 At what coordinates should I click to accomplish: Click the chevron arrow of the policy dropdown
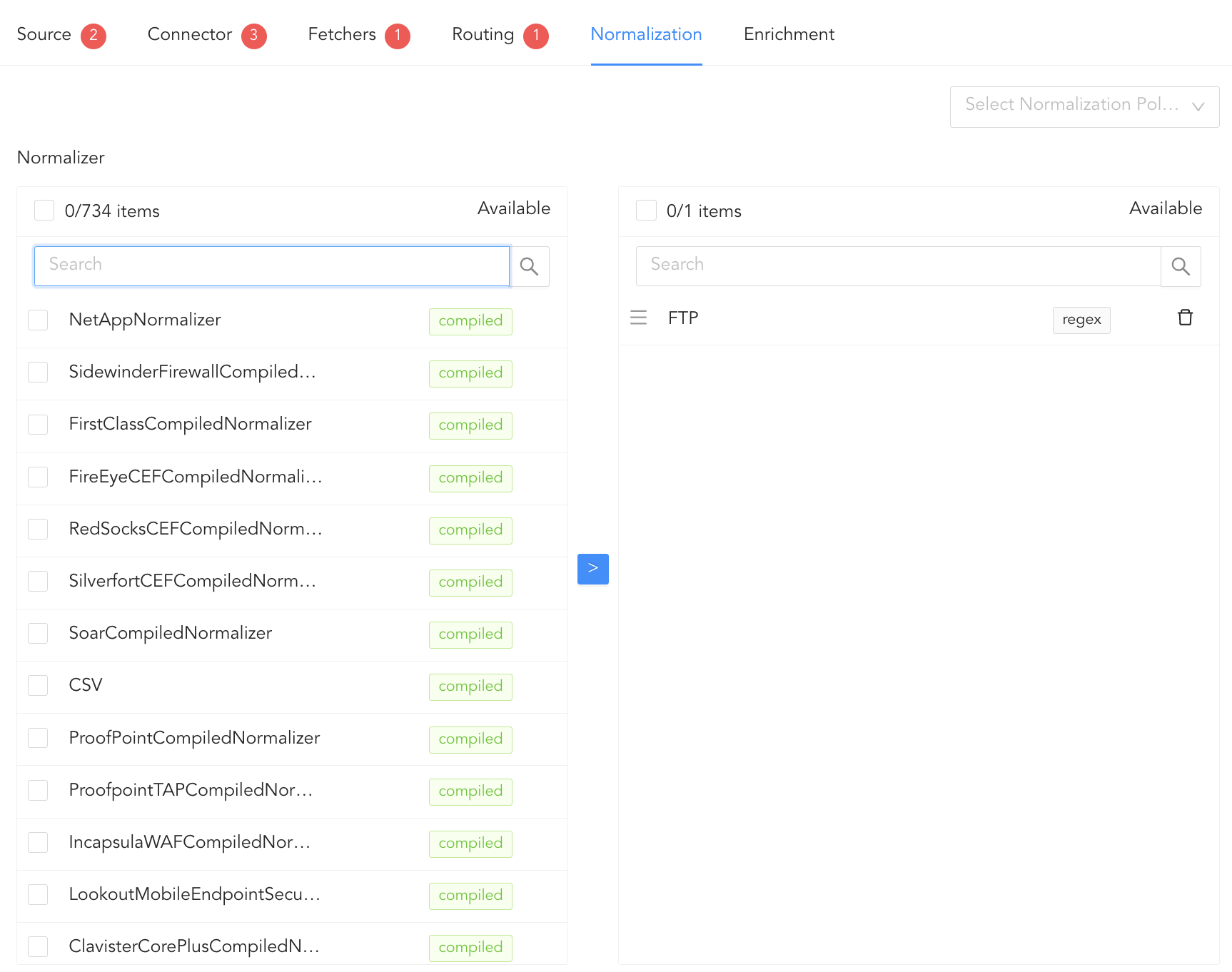[x=1198, y=107]
